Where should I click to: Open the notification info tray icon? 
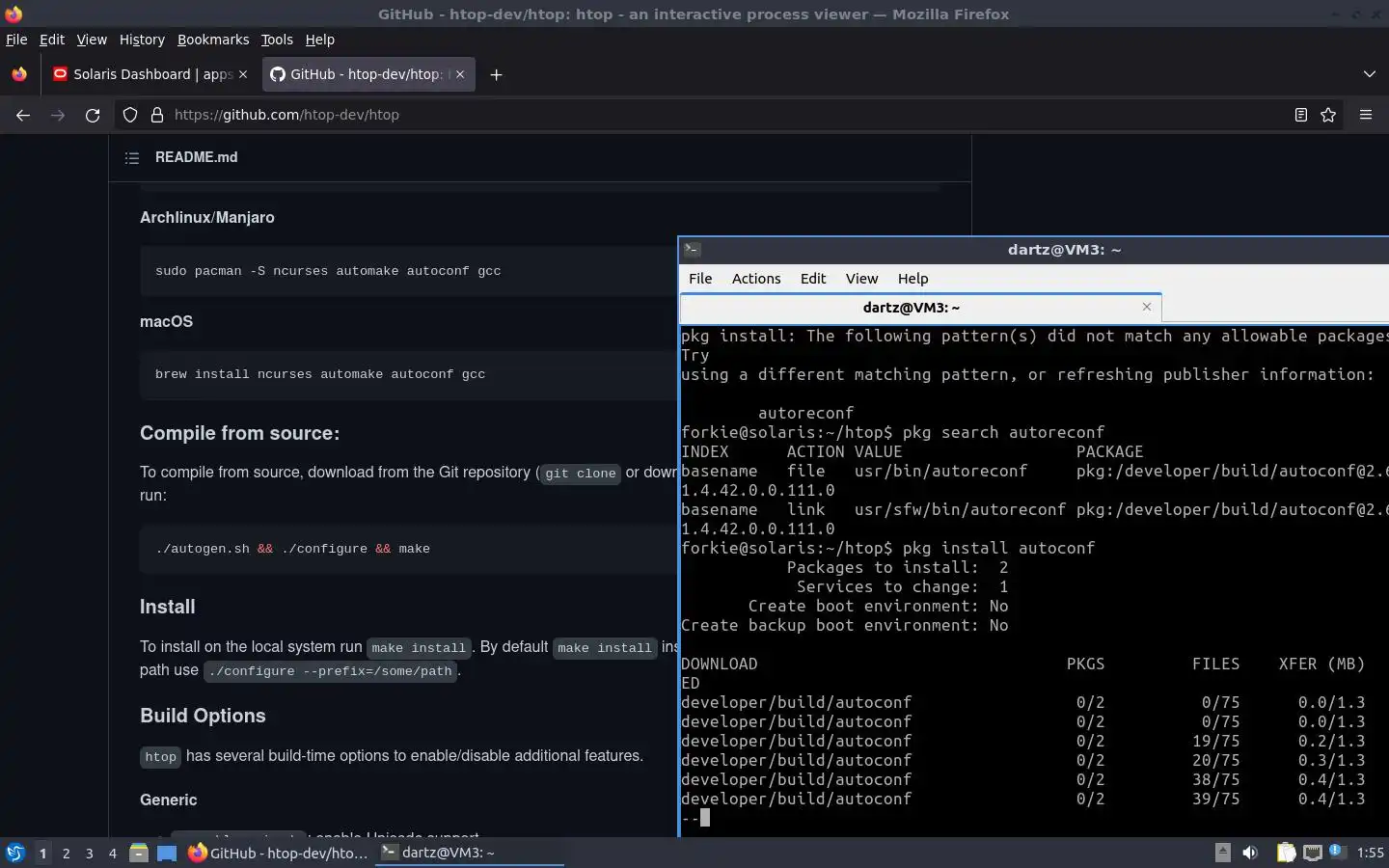pyautogui.click(x=1337, y=851)
